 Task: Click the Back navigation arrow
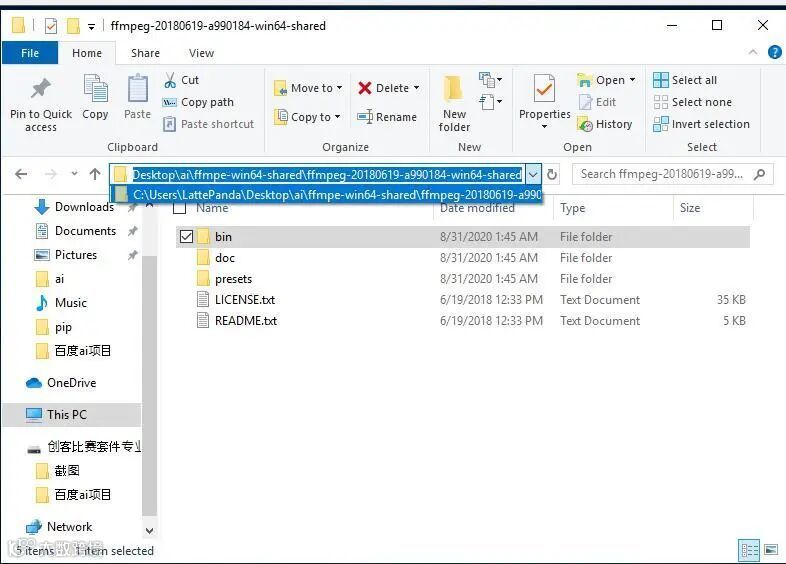[21, 174]
